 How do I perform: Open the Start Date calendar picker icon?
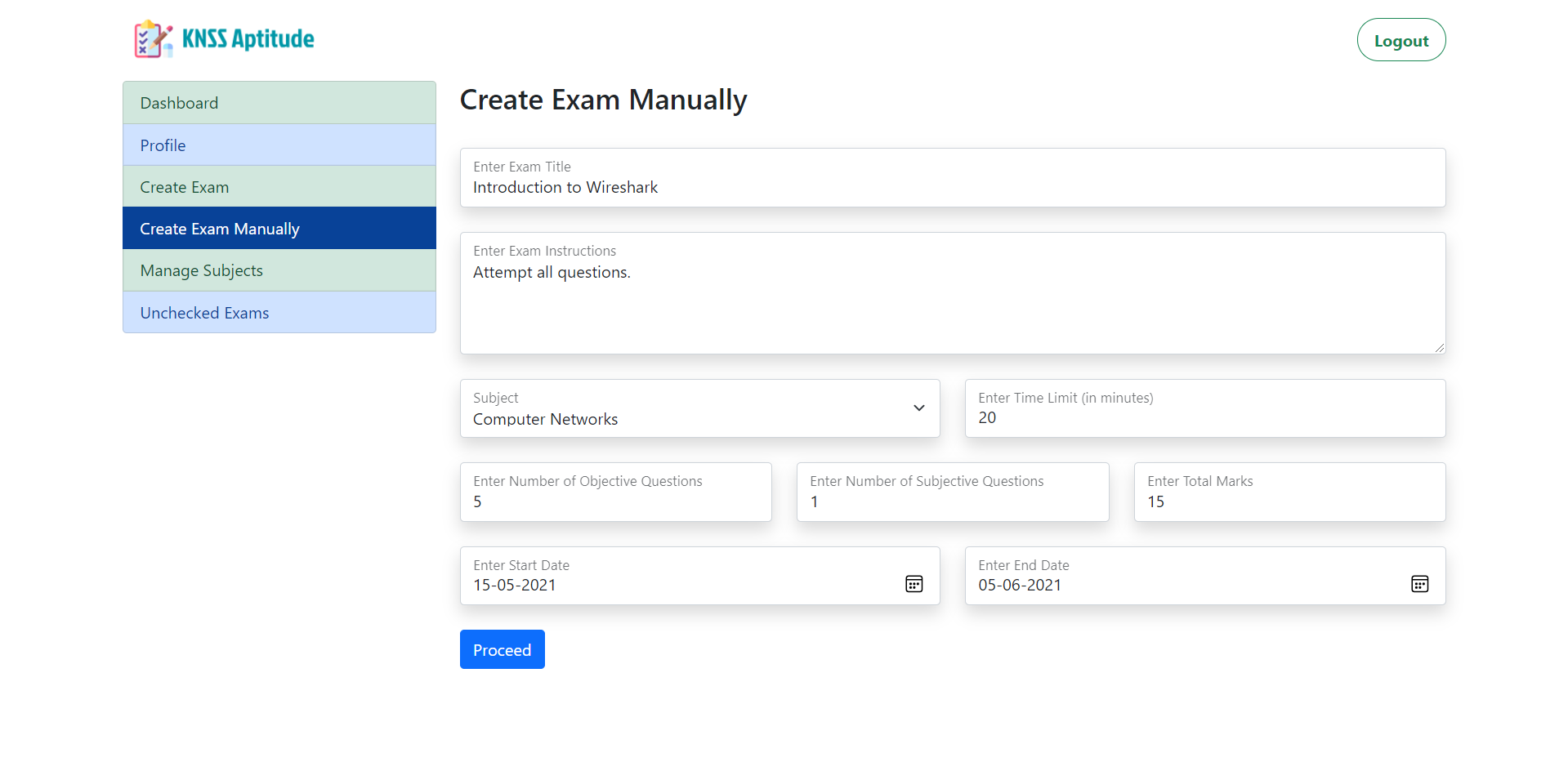coord(914,584)
